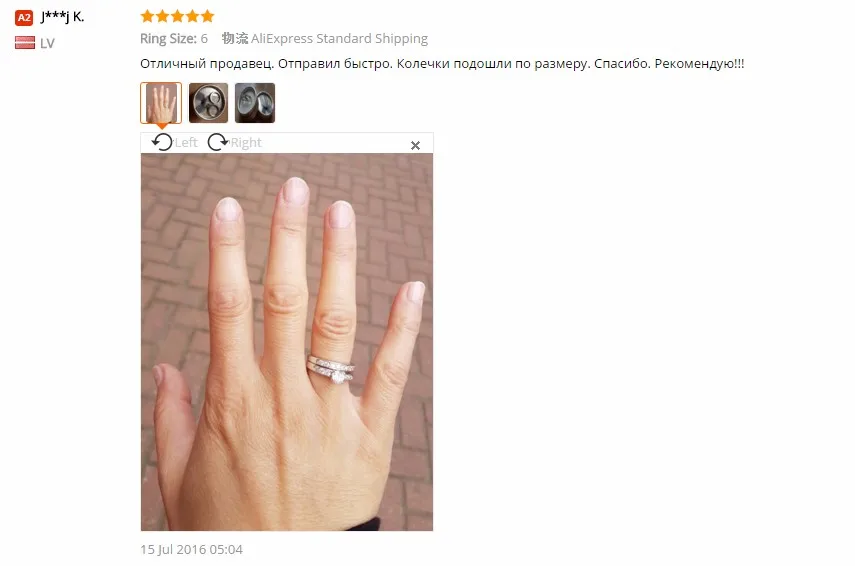Click the Russian review text
This screenshot has height=566, width=855.
coord(442,64)
